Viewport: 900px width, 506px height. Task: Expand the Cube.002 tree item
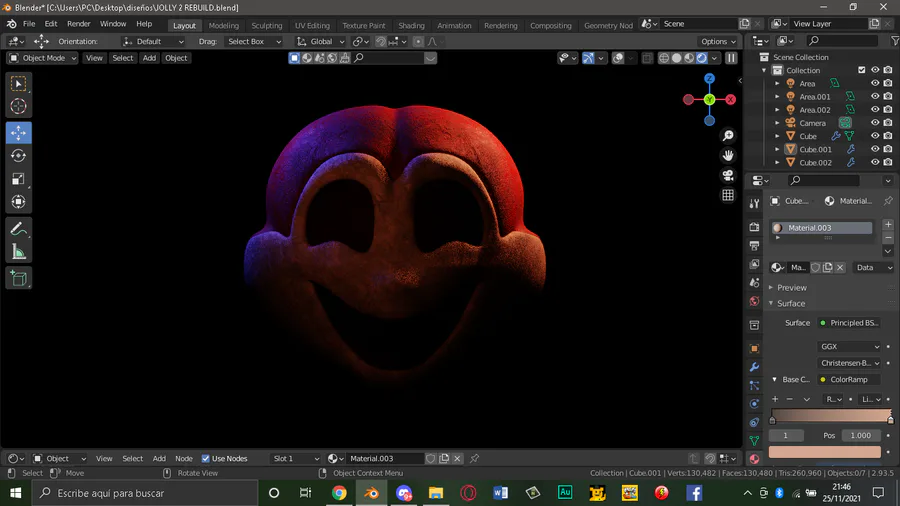[x=777, y=162]
